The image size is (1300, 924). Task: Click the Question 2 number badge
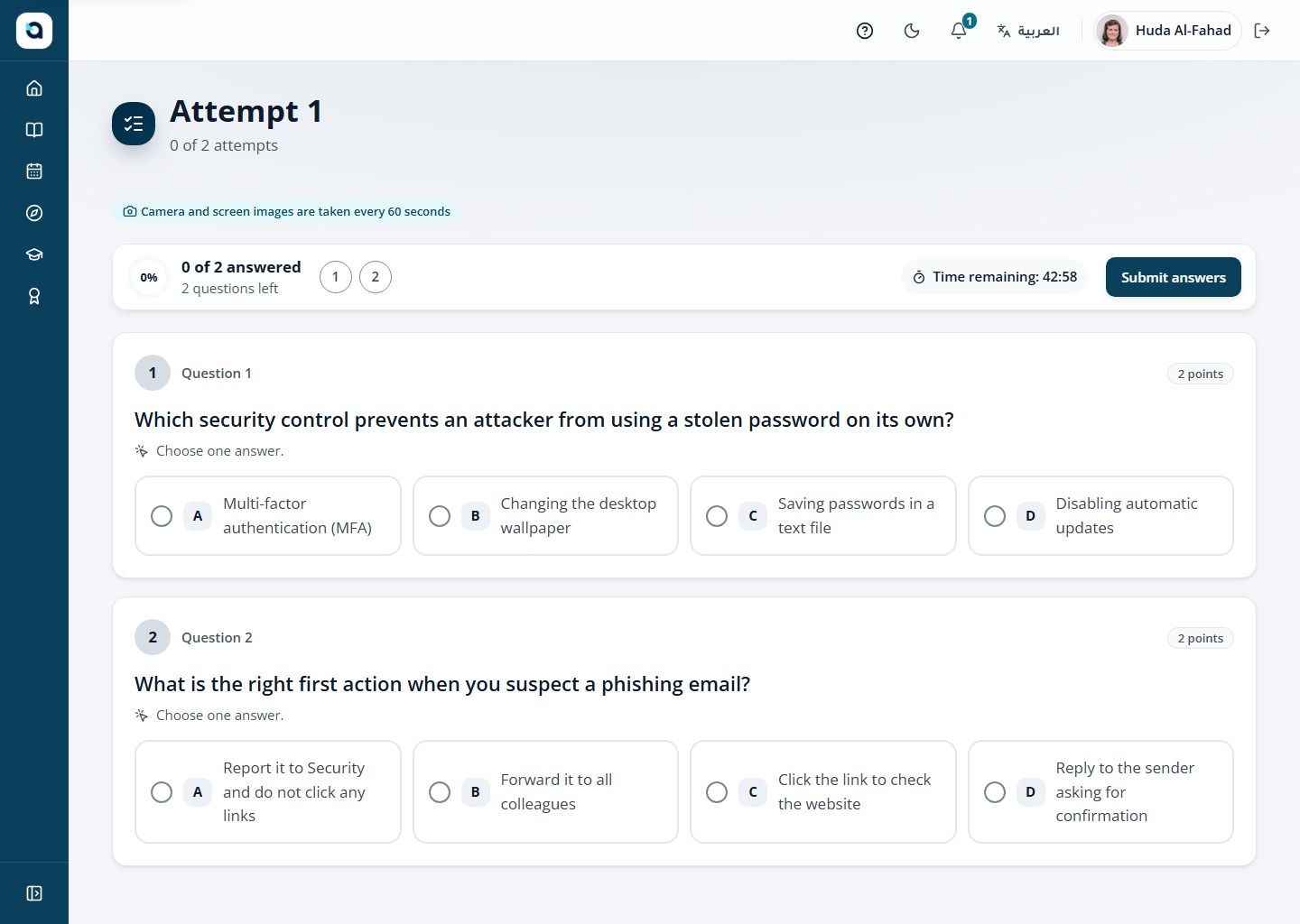(153, 637)
